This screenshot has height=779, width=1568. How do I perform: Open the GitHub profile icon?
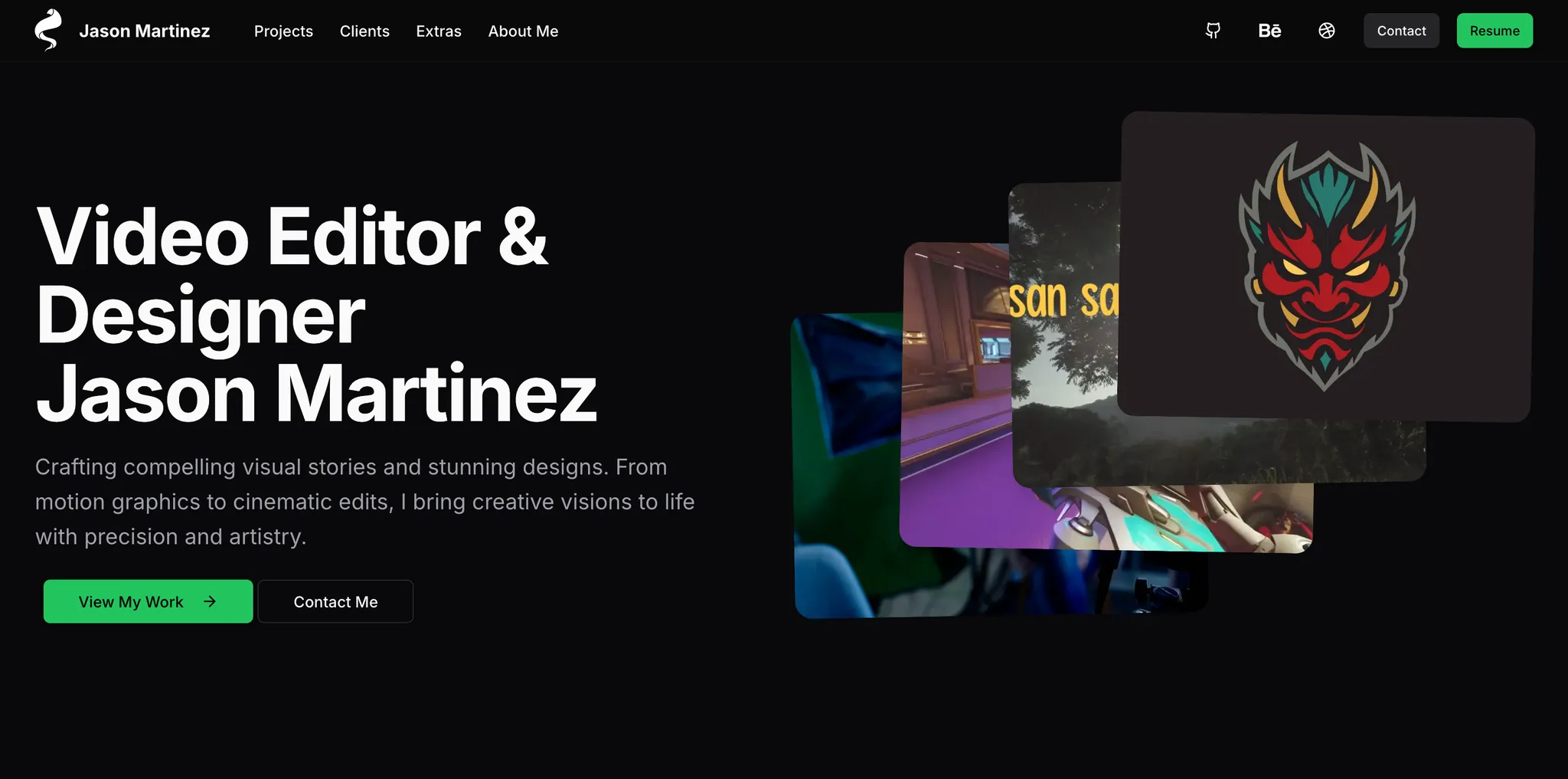pyautogui.click(x=1213, y=31)
